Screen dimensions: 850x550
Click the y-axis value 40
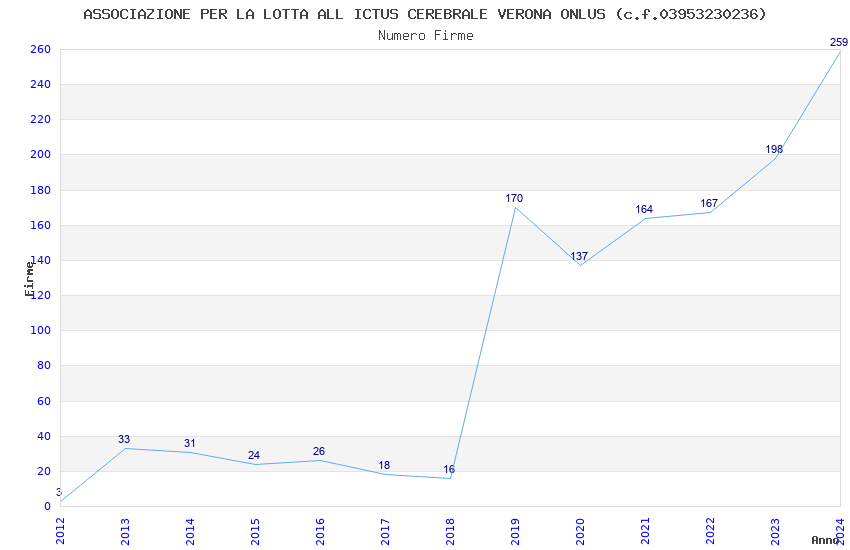point(43,436)
